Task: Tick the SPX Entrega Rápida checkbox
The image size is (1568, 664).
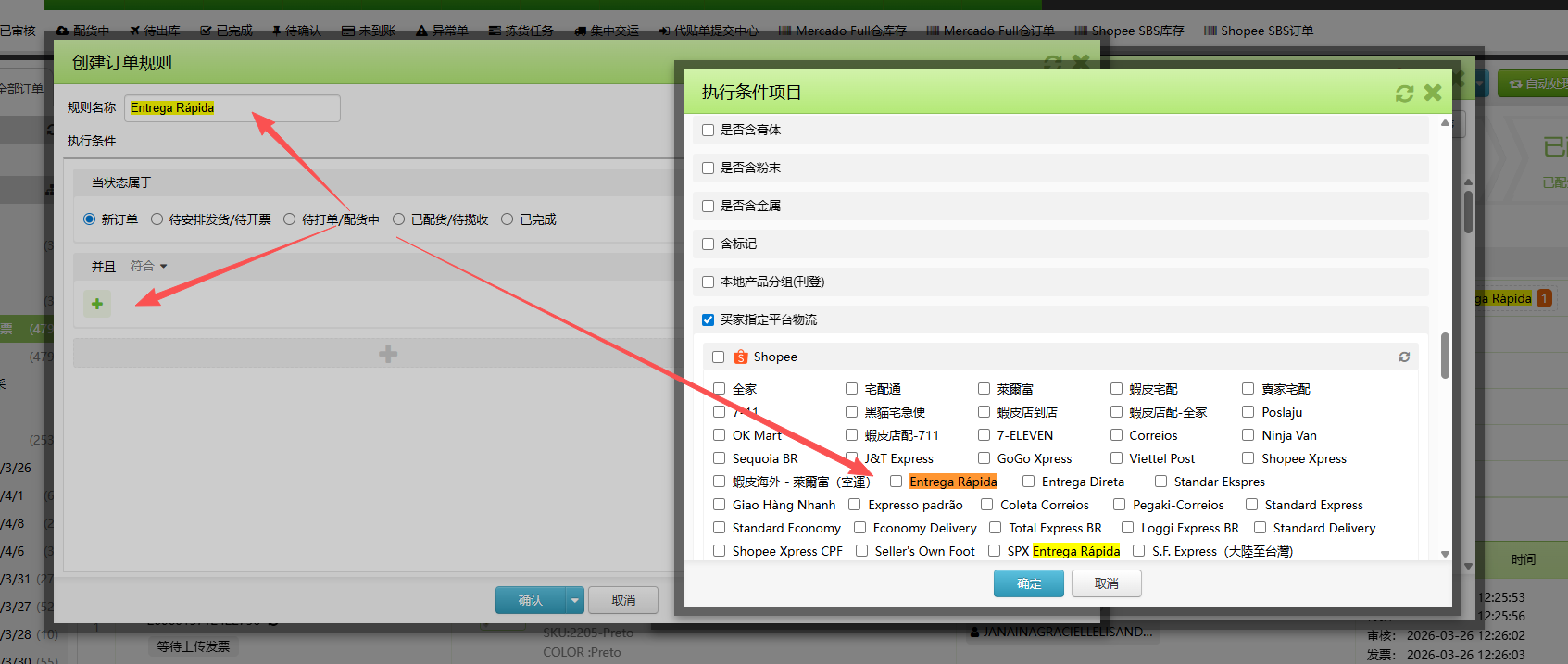Action: pos(994,551)
